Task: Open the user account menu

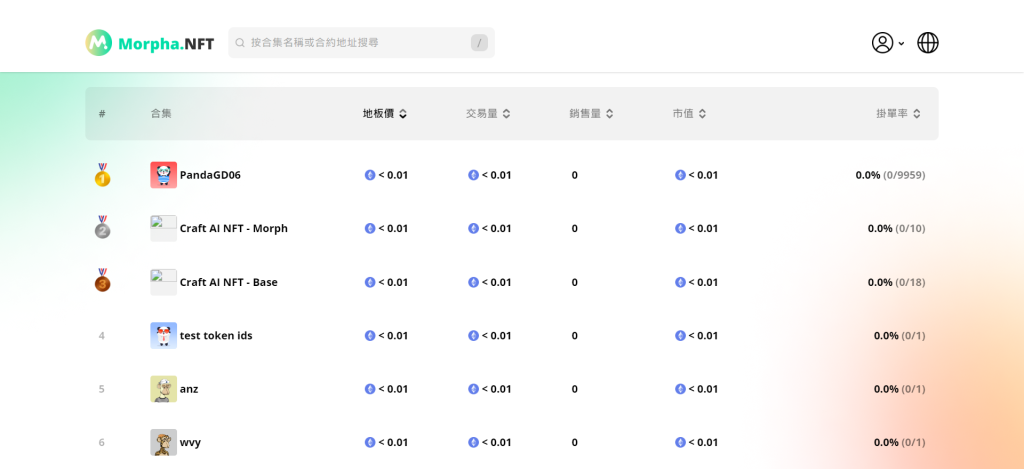Action: point(886,43)
